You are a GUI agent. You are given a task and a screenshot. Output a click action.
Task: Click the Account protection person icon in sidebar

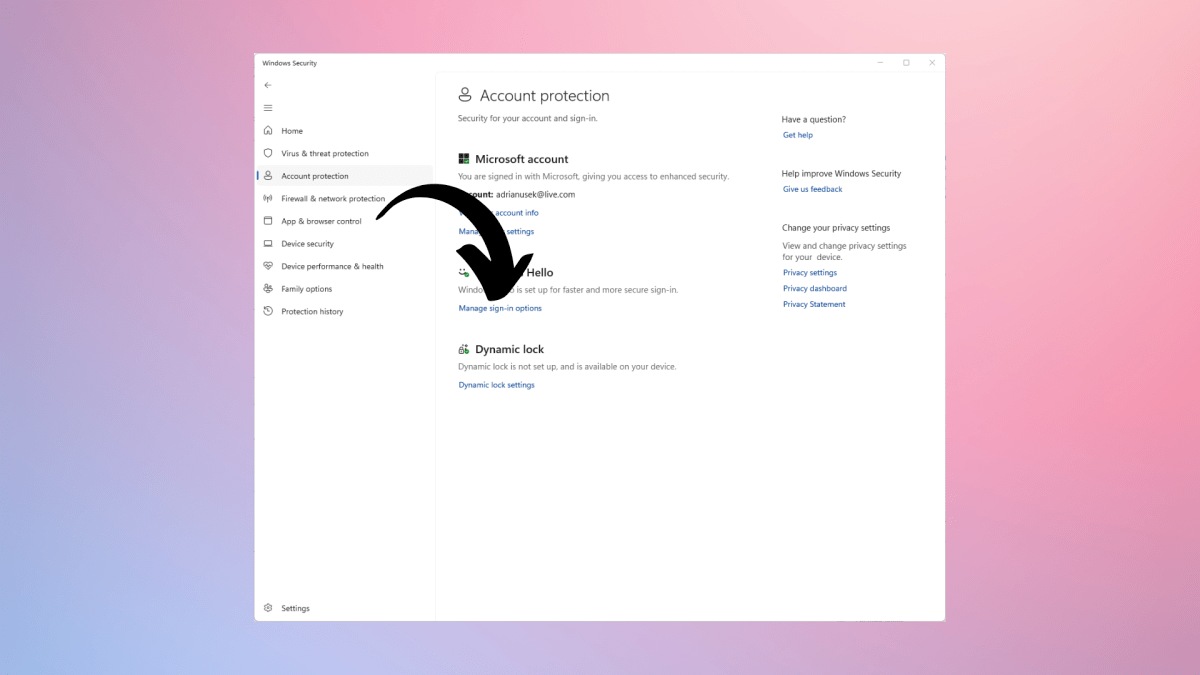268,176
